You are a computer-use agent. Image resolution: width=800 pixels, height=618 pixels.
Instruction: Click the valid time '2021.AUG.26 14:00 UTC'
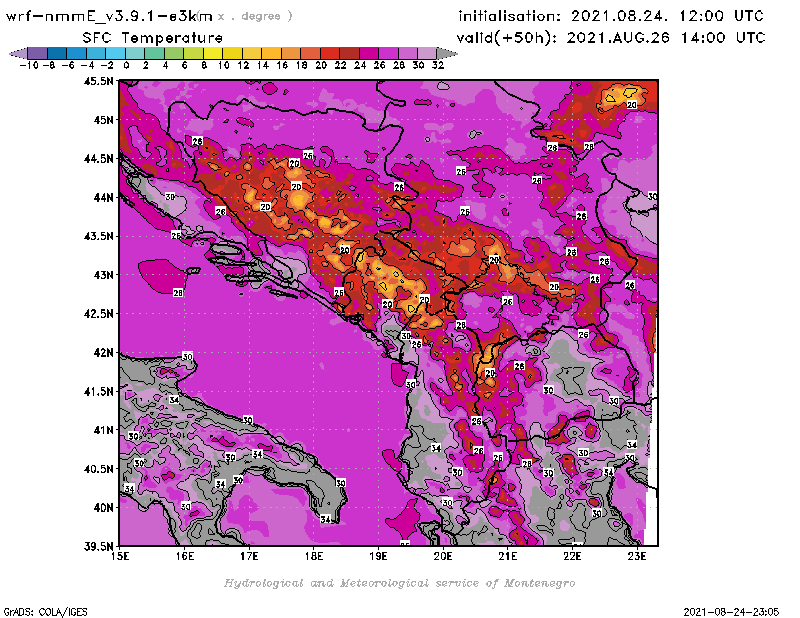point(666,38)
